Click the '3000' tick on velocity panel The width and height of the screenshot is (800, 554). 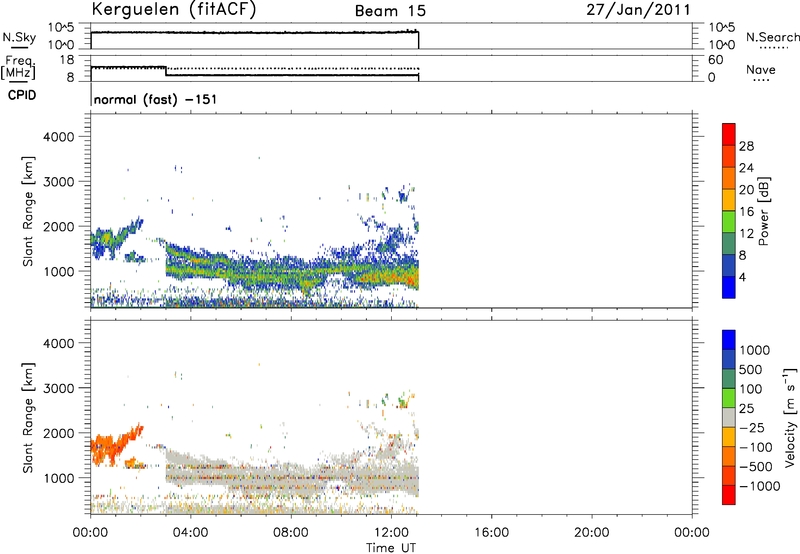coord(58,388)
